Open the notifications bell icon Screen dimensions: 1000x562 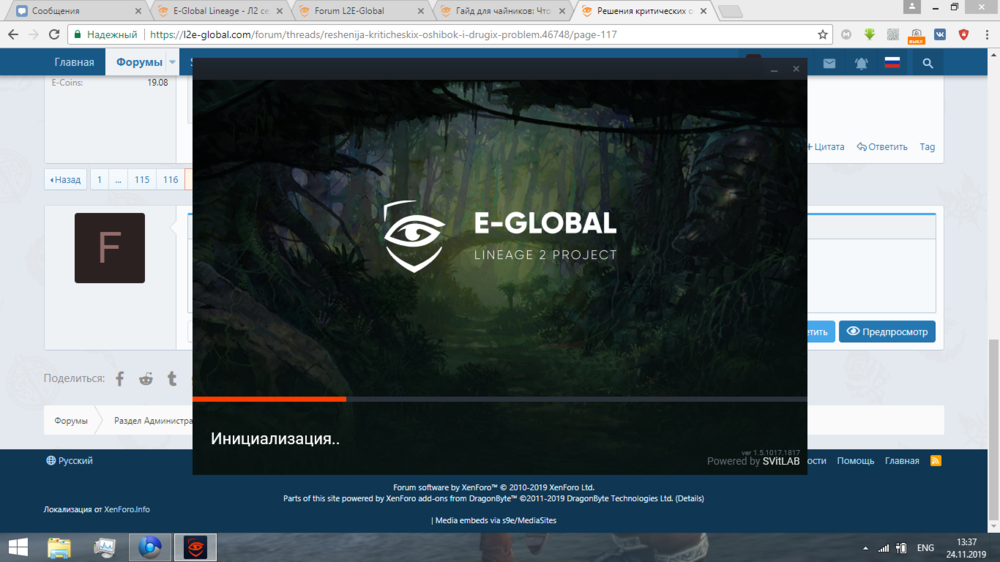pos(861,63)
